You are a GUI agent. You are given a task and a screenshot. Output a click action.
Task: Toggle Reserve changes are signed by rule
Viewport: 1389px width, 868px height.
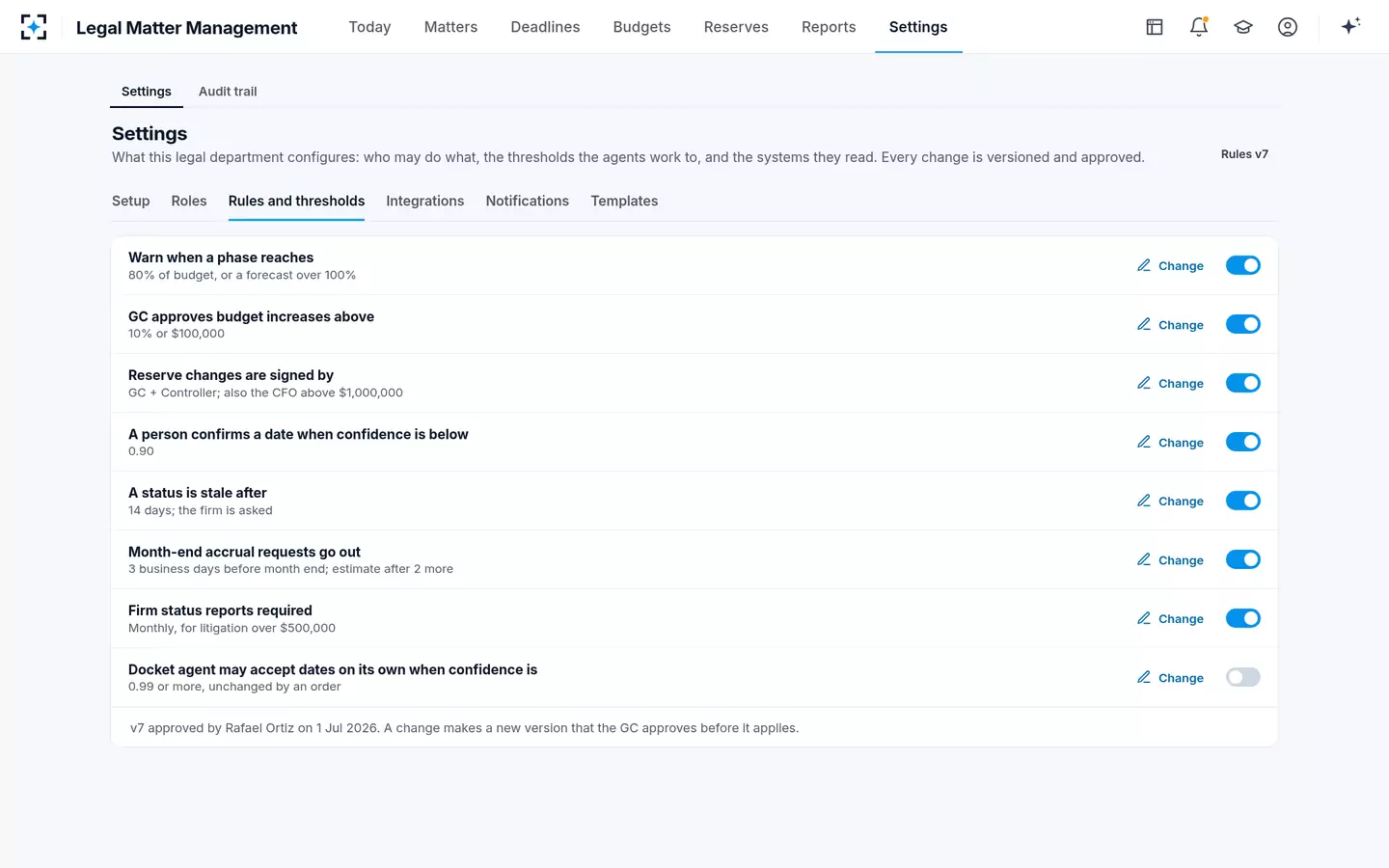click(1243, 383)
